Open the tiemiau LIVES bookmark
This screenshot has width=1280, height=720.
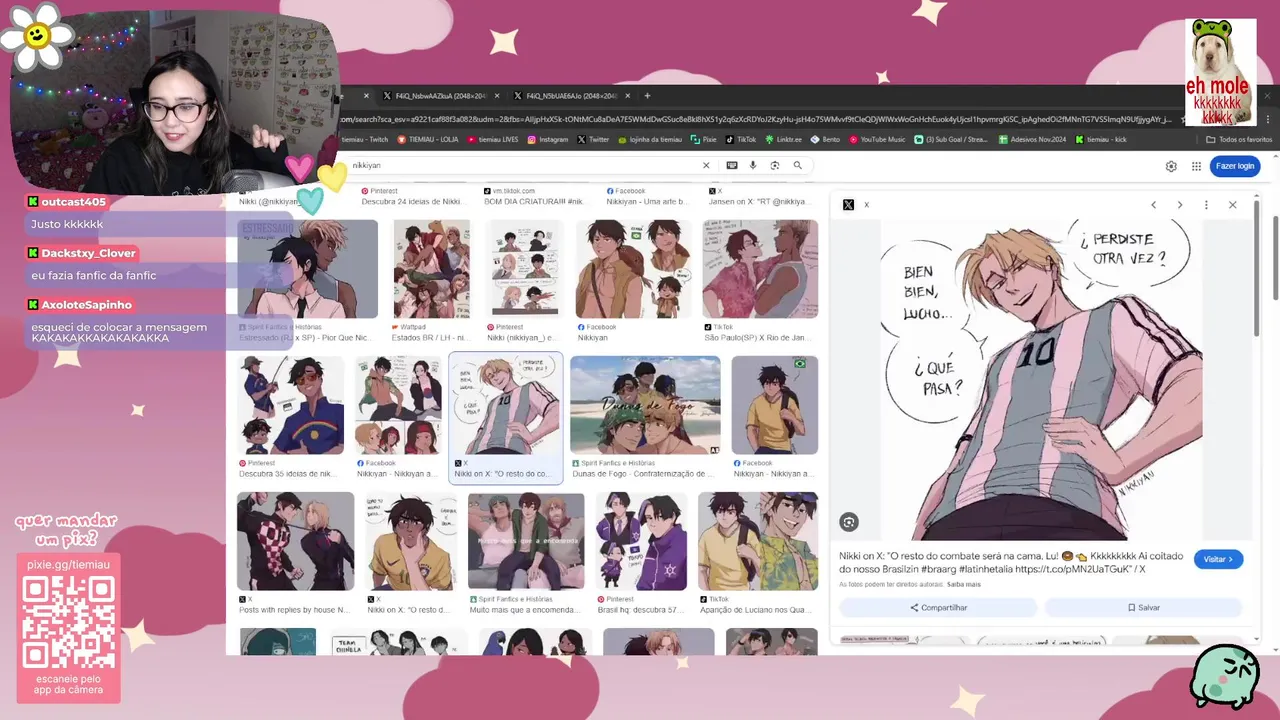(x=493, y=140)
